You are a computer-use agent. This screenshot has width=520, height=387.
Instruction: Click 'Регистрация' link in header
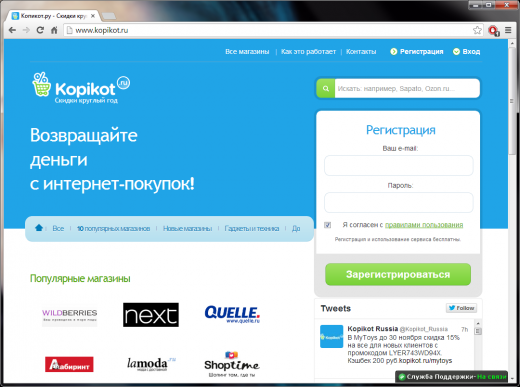click(x=417, y=52)
